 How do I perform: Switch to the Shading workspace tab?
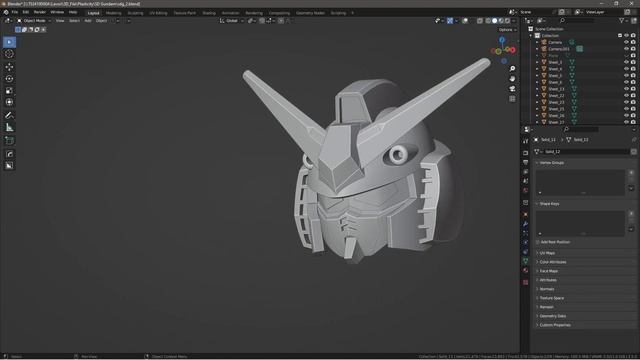click(x=209, y=13)
